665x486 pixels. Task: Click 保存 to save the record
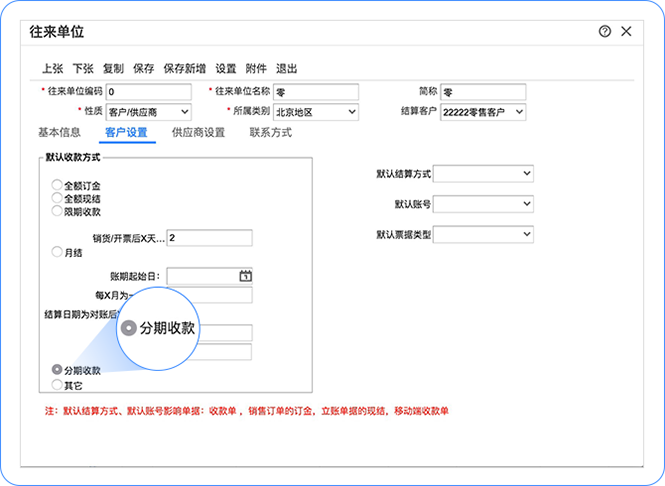144,68
